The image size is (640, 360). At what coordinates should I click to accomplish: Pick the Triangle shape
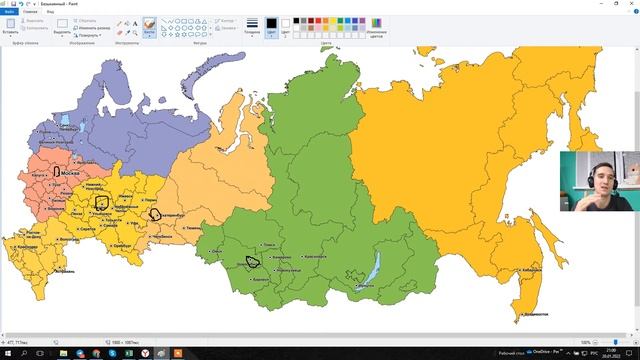tap(204, 21)
